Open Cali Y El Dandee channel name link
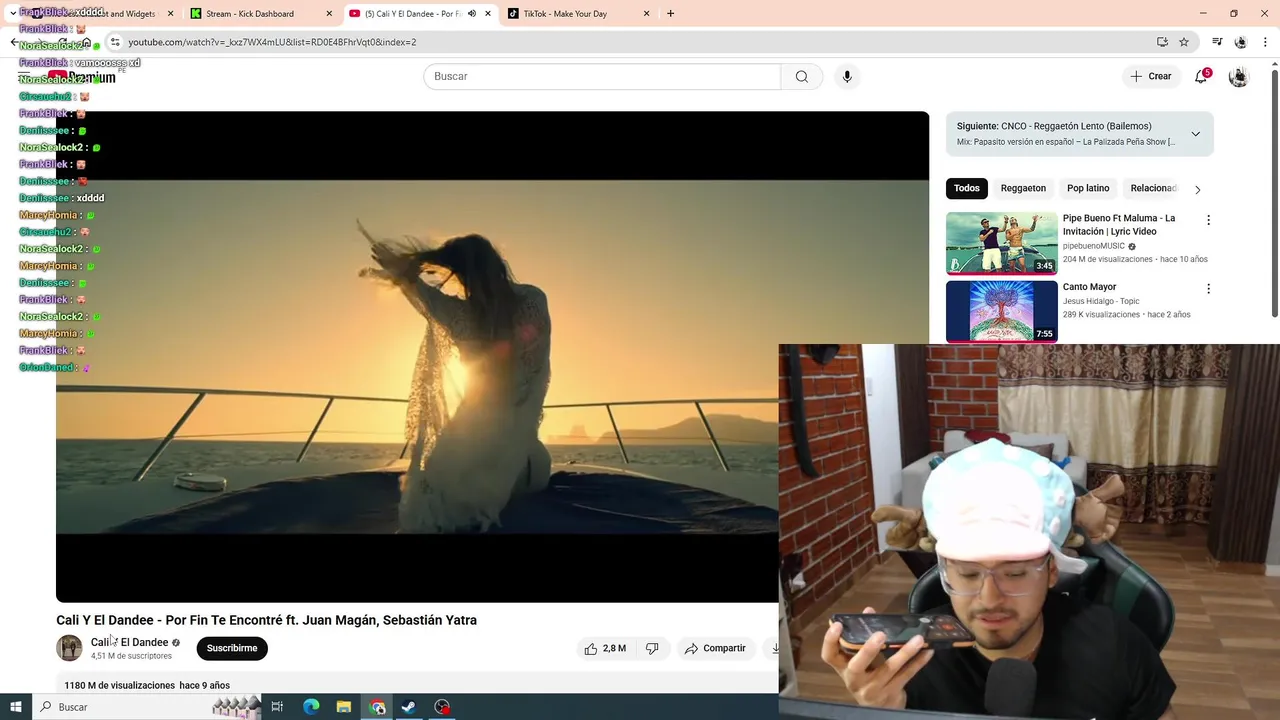1280x720 pixels. [129, 642]
